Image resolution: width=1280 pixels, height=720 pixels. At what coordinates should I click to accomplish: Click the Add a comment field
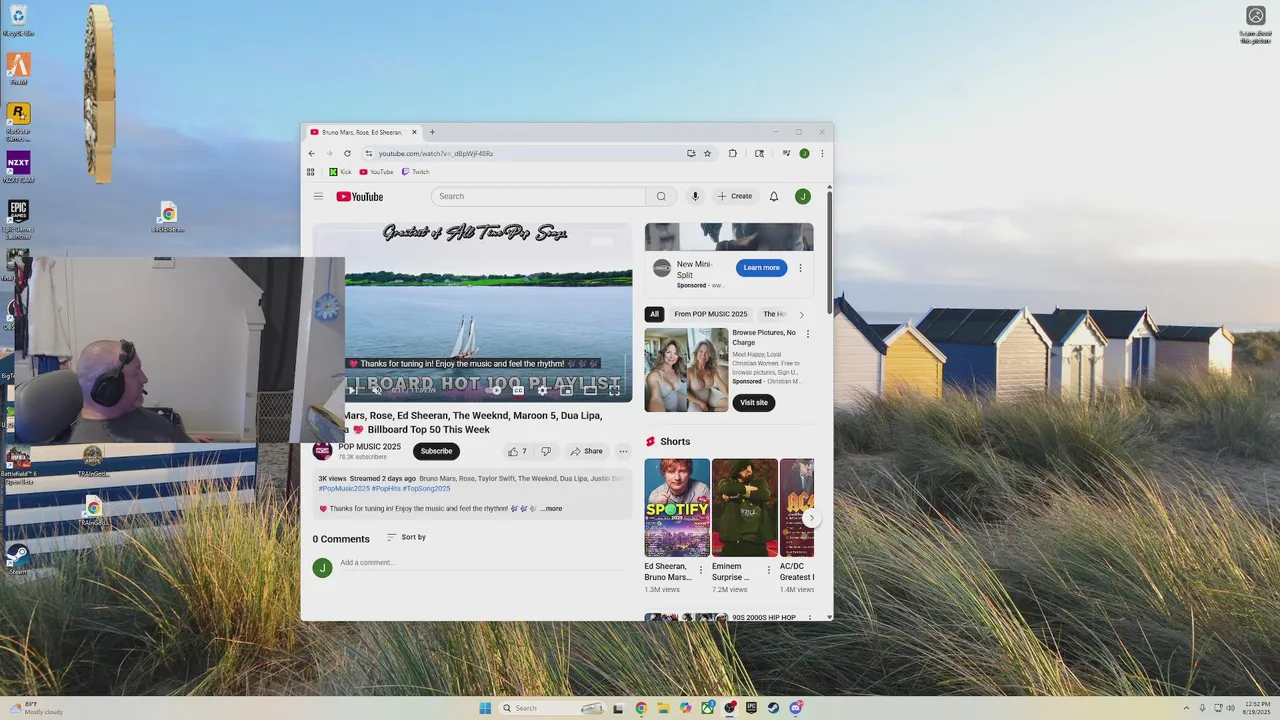coord(480,563)
